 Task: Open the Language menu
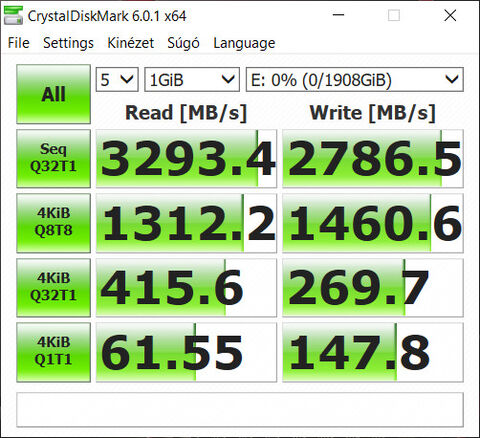pos(244,43)
